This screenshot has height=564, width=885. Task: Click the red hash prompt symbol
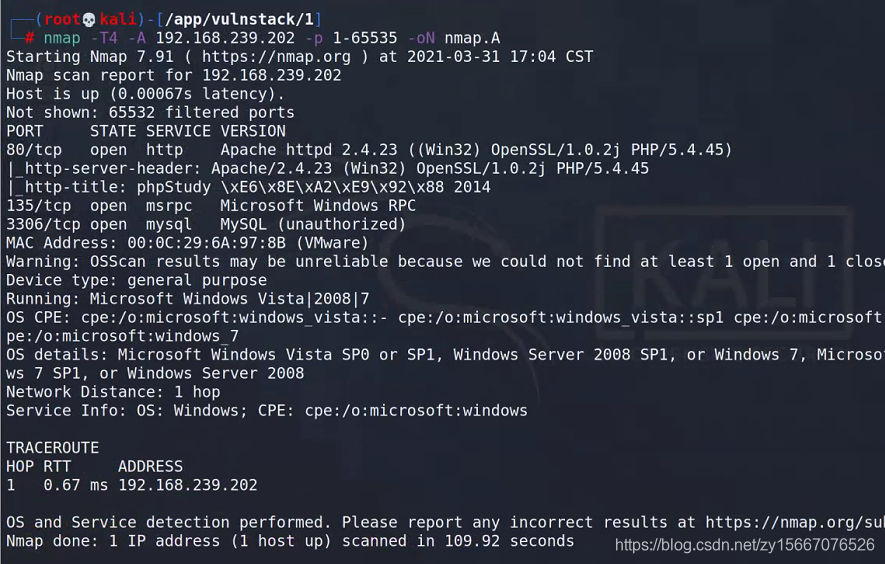pos(29,38)
